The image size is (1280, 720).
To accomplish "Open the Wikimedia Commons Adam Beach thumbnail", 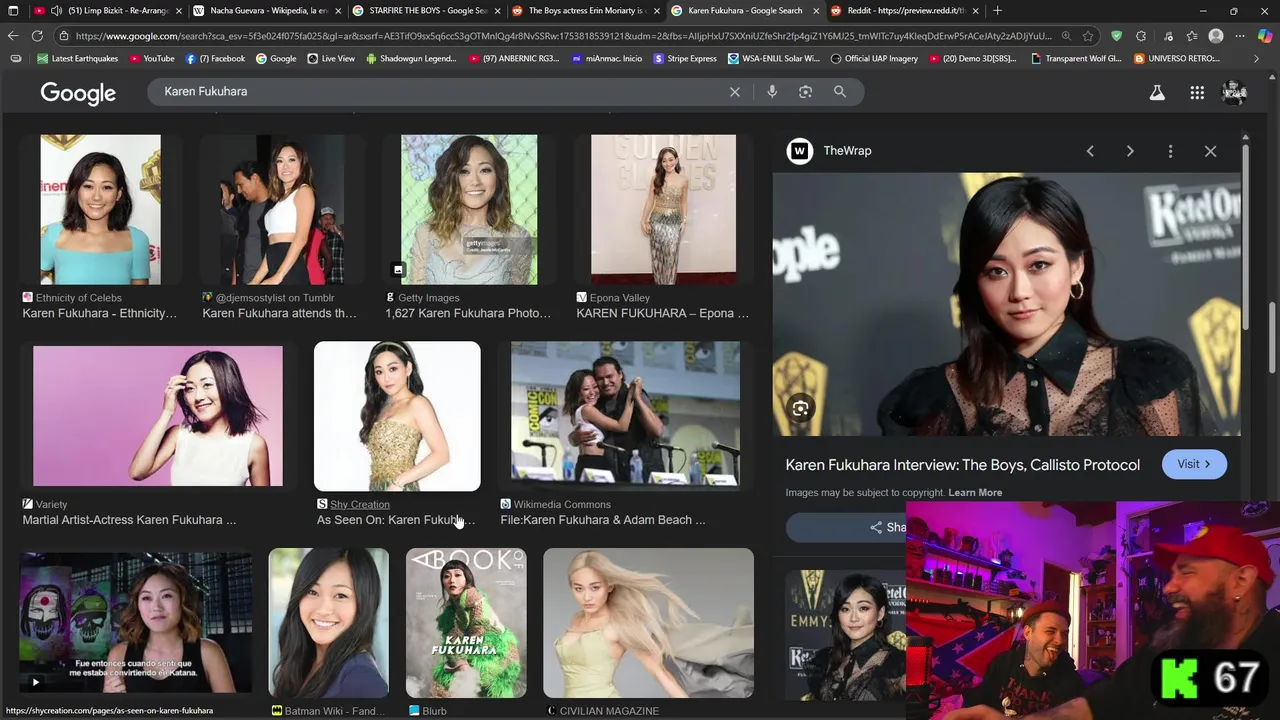I will (626, 414).
